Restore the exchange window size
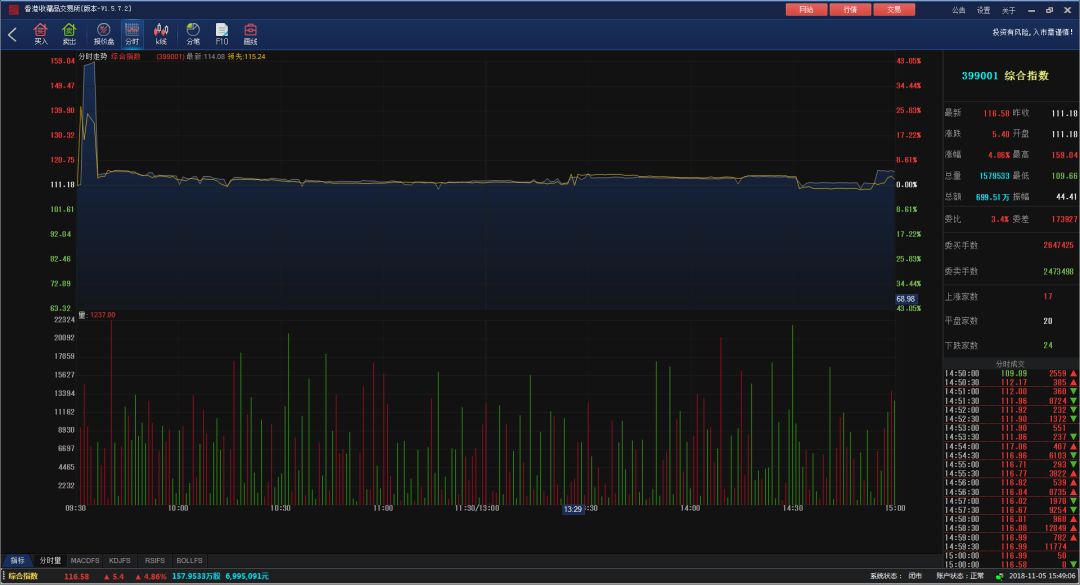This screenshot has height=585, width=1080. pos(1049,10)
